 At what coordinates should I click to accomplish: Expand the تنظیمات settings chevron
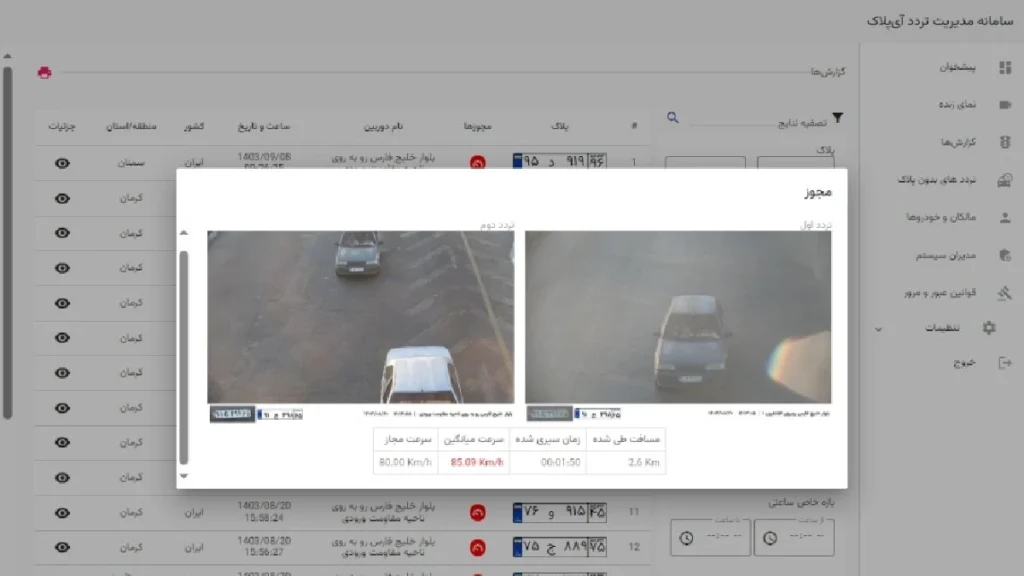point(878,329)
